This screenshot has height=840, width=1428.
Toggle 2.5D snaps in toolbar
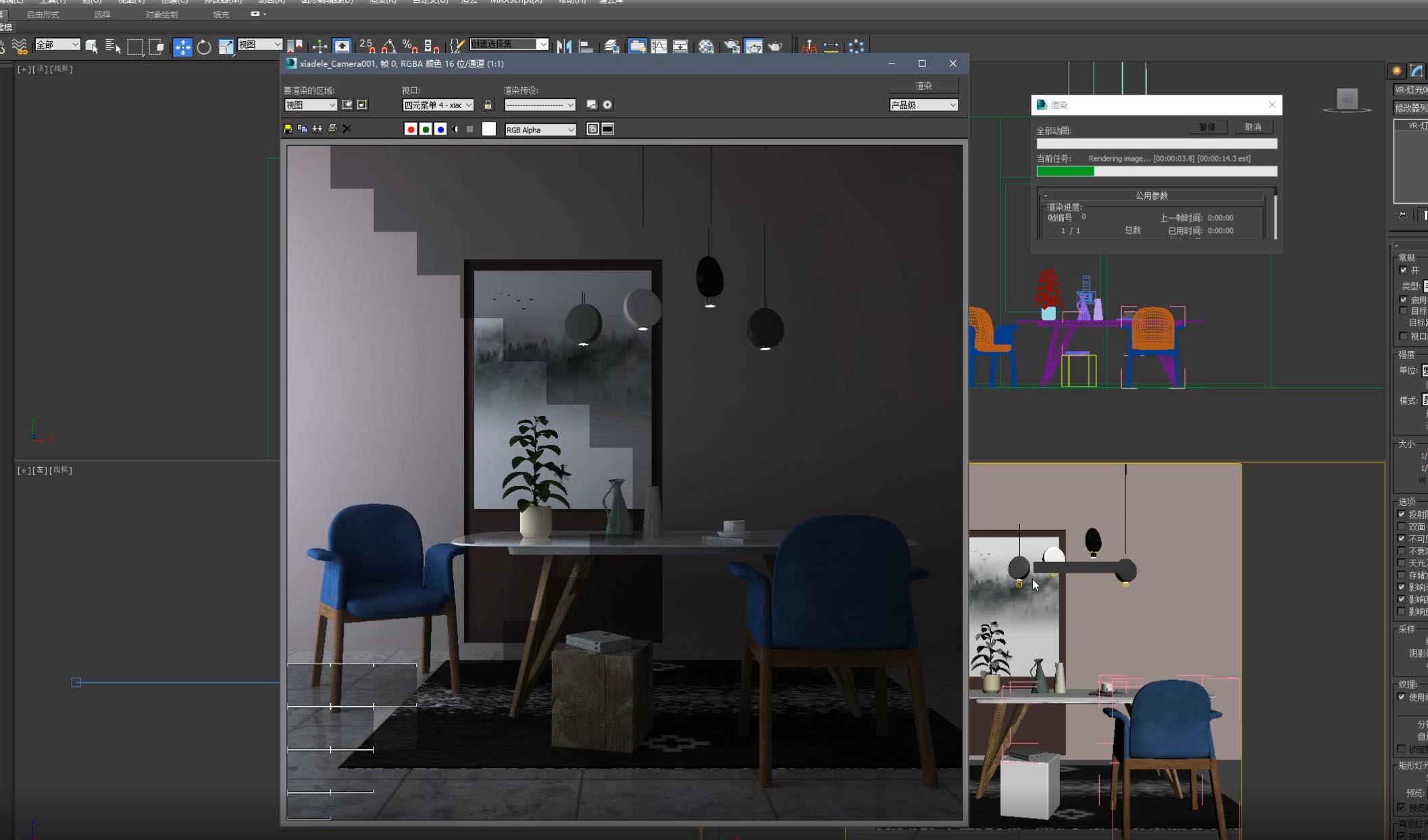(367, 46)
